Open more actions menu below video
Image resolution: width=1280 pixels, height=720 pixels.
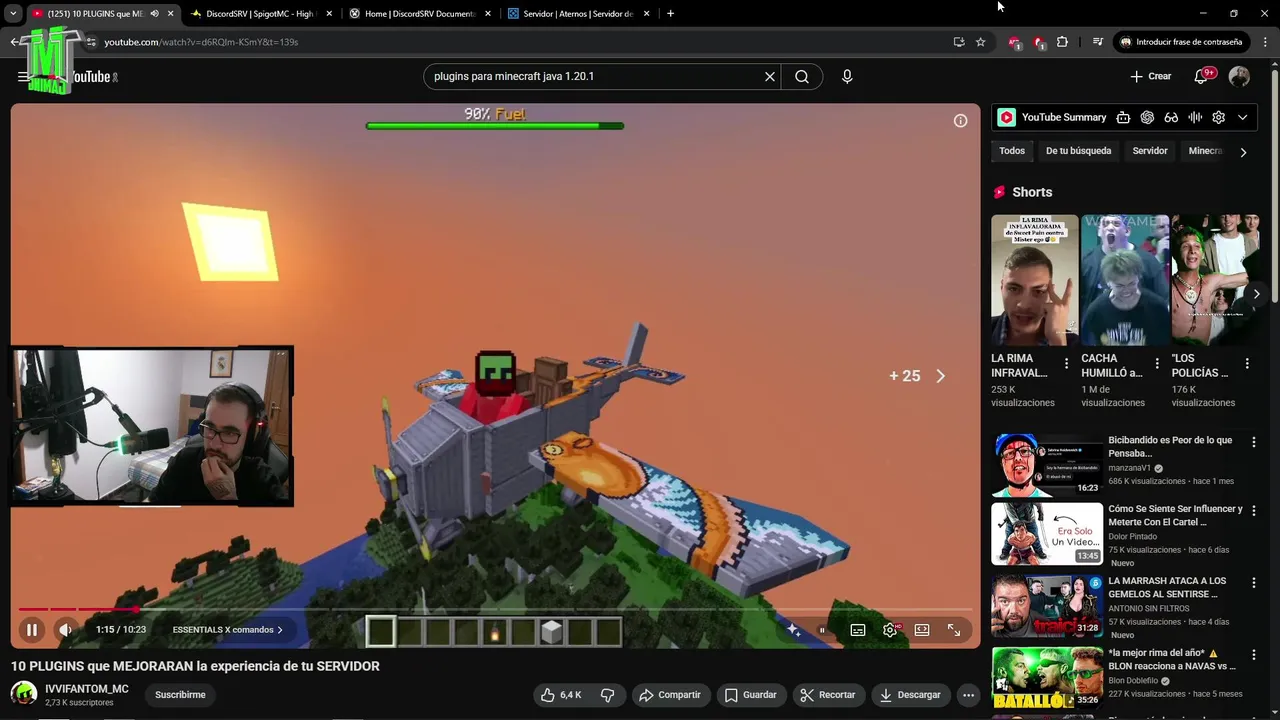(x=968, y=695)
